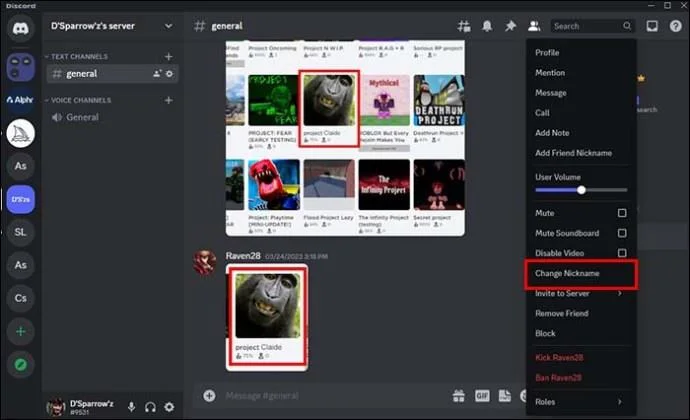Expand the D'Sparrow'z's server dropdown
The width and height of the screenshot is (690, 420).
click(168, 26)
